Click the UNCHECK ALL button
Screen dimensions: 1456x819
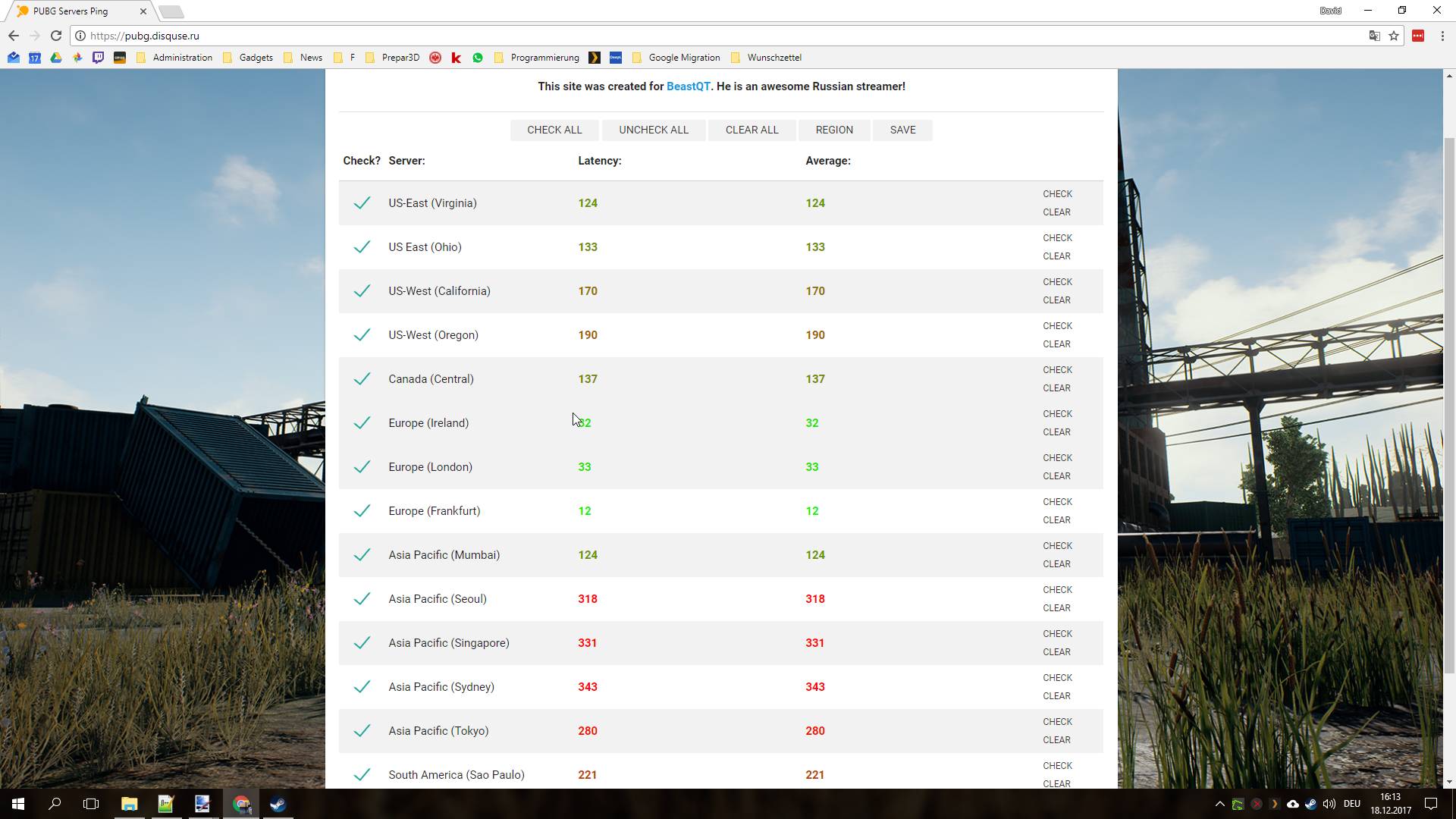(654, 130)
